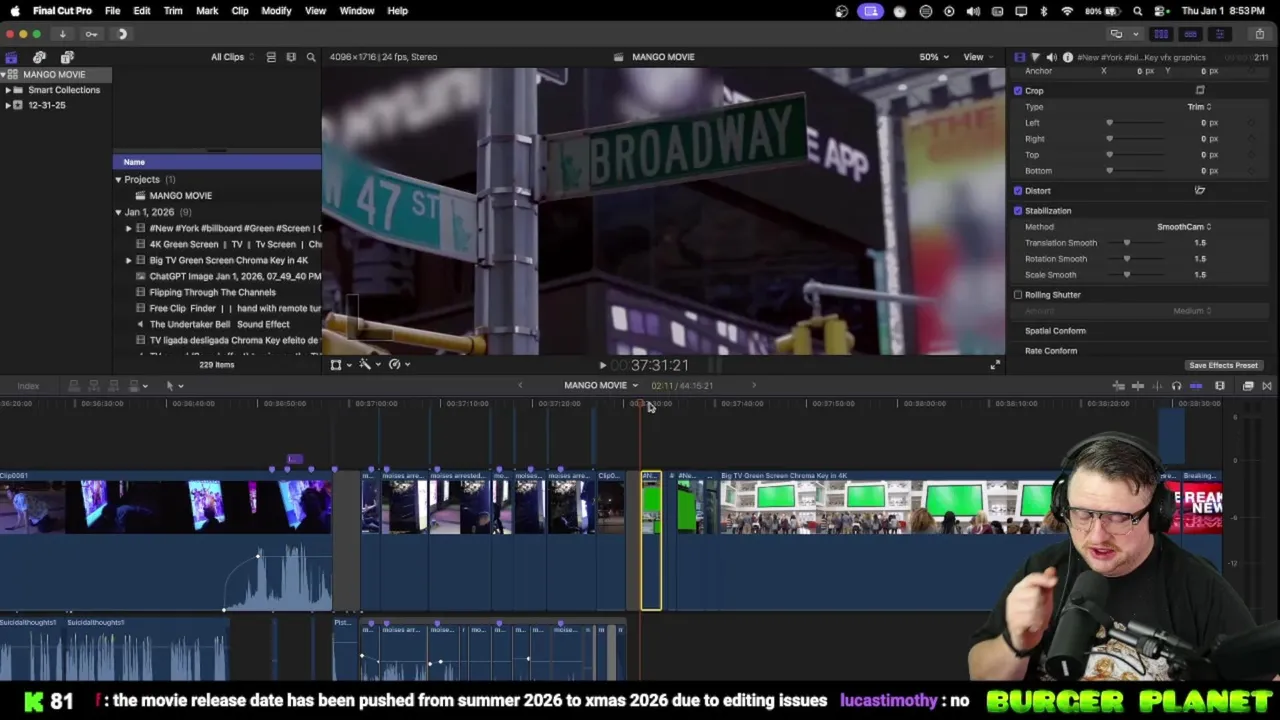The width and height of the screenshot is (1280, 720).
Task: Open the Effects browser icon
Action: pyautogui.click(x=1248, y=386)
